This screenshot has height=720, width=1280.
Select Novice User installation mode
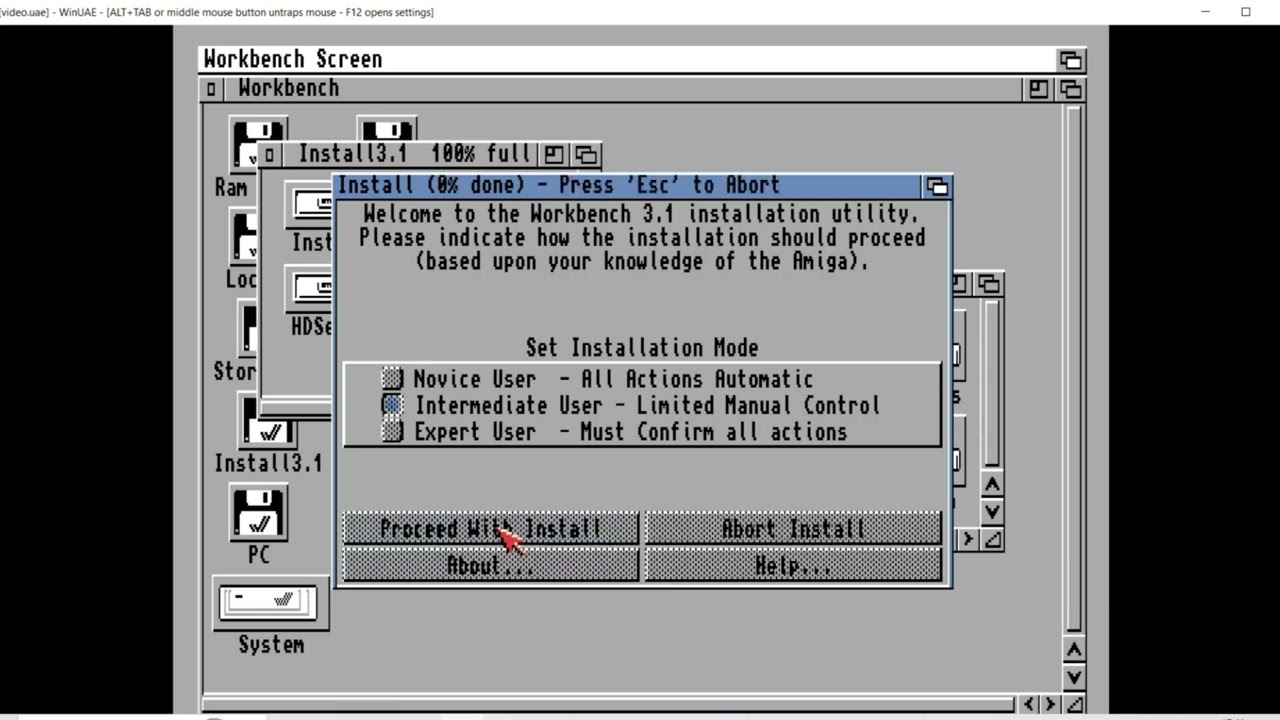[x=392, y=379]
